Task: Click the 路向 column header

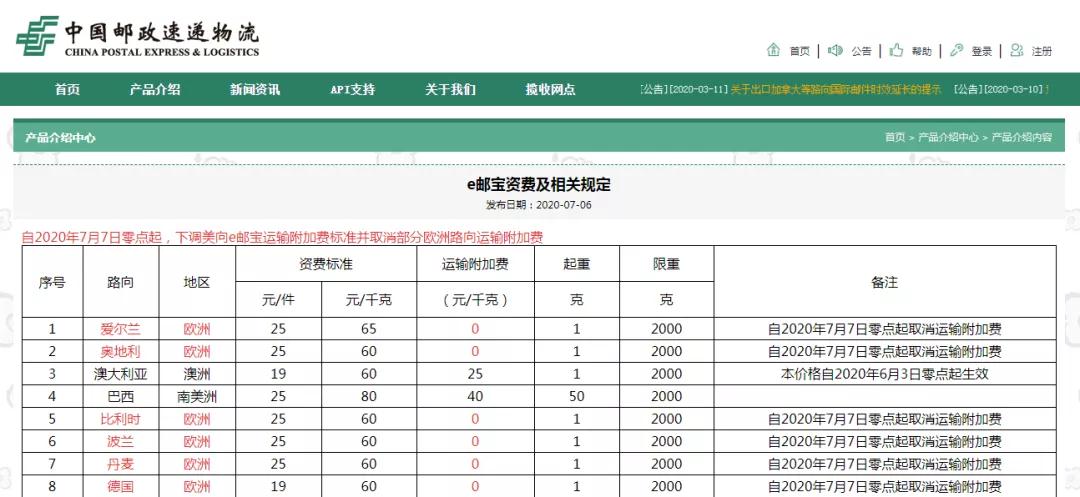Action: (121, 282)
